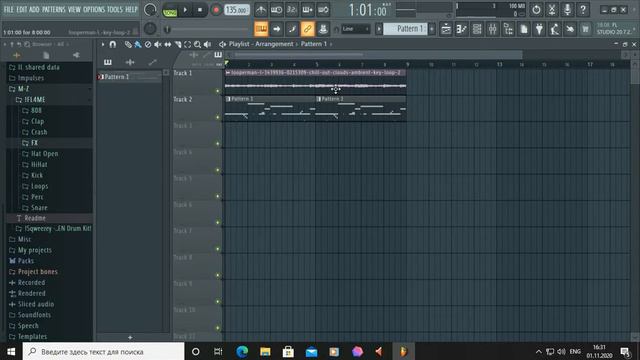Viewport: 640px width, 360px height.
Task: Open the Channel rack icon
Action: pos(477,29)
